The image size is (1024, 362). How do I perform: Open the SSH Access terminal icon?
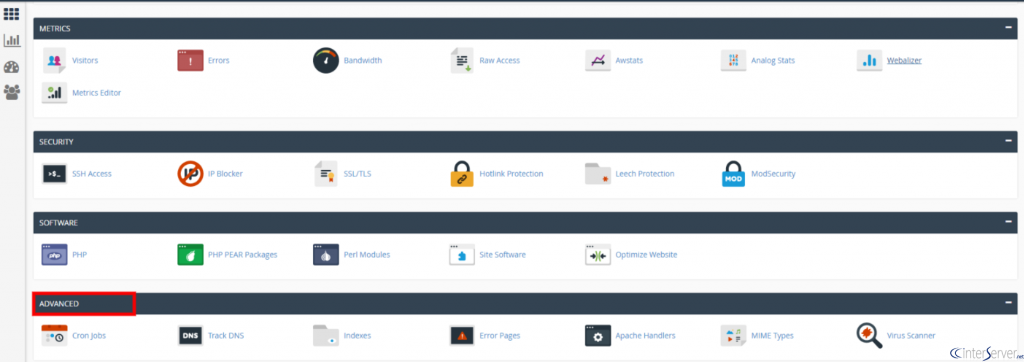coord(54,174)
